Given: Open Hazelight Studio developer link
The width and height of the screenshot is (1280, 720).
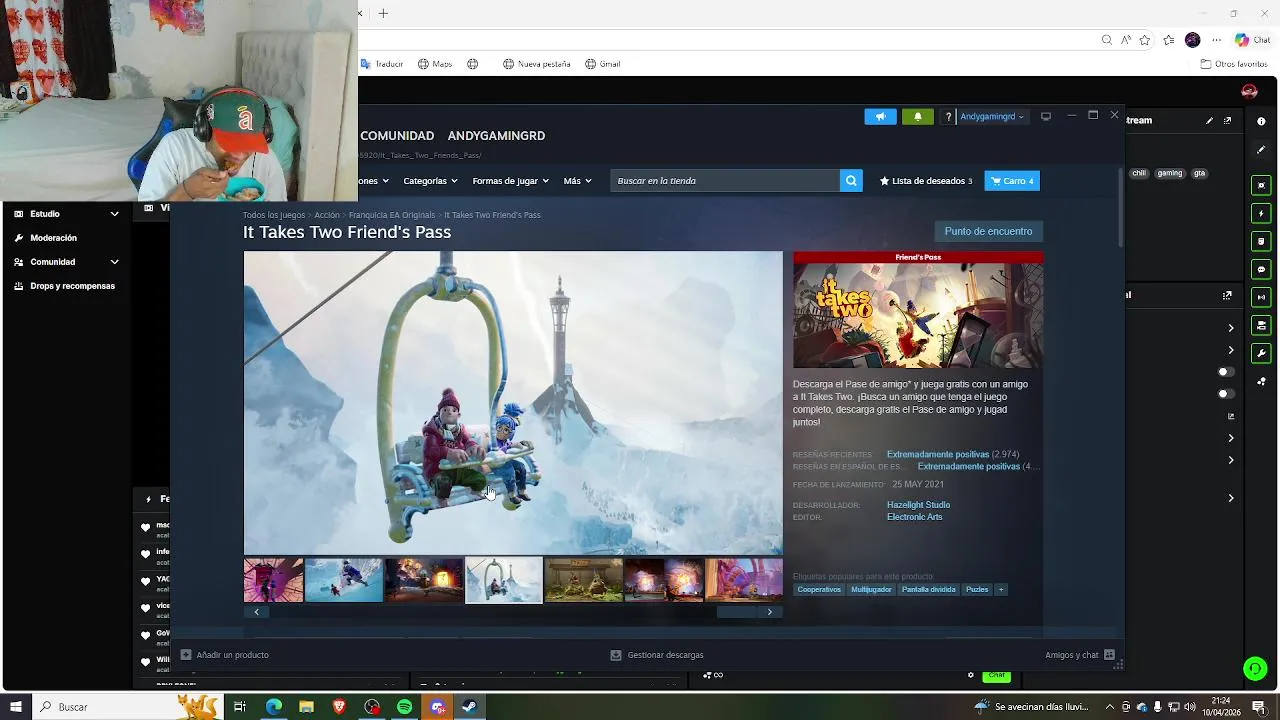Looking at the screenshot, I should point(918,505).
